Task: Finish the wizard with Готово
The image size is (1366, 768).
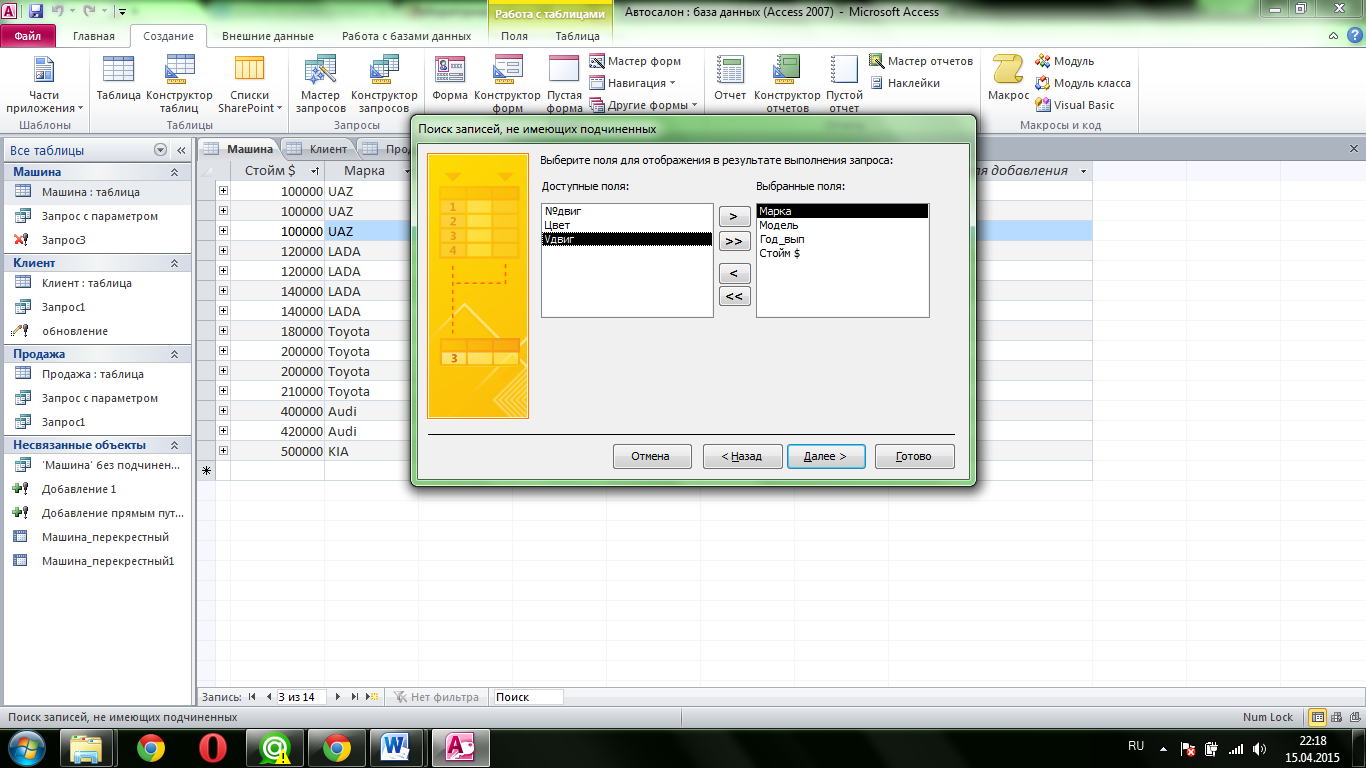Action: [x=914, y=456]
